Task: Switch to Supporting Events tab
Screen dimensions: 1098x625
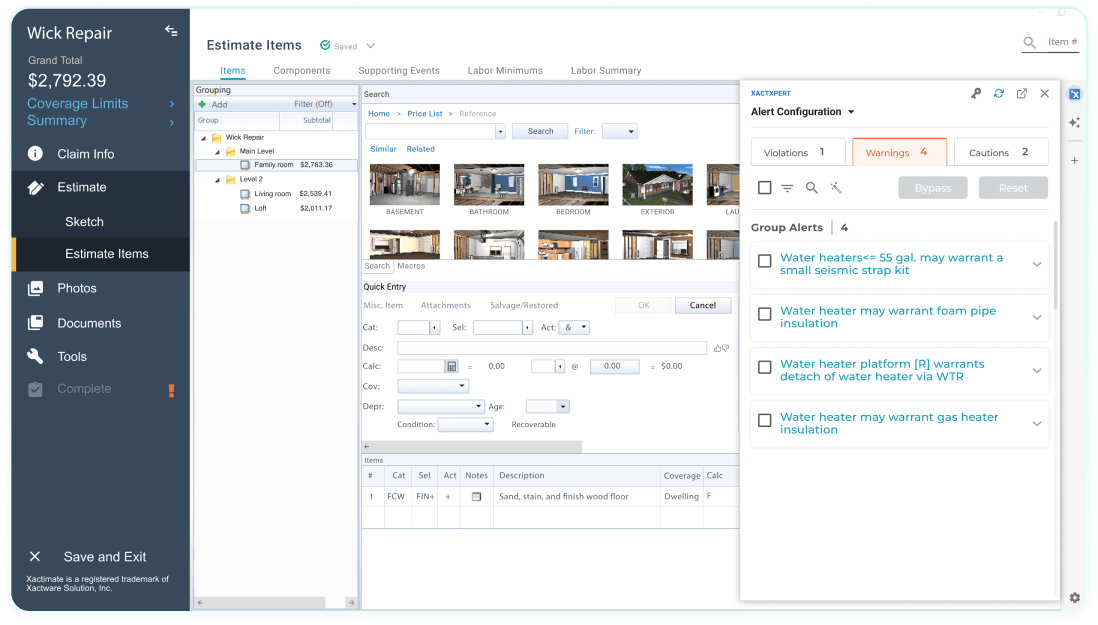Action: click(399, 71)
